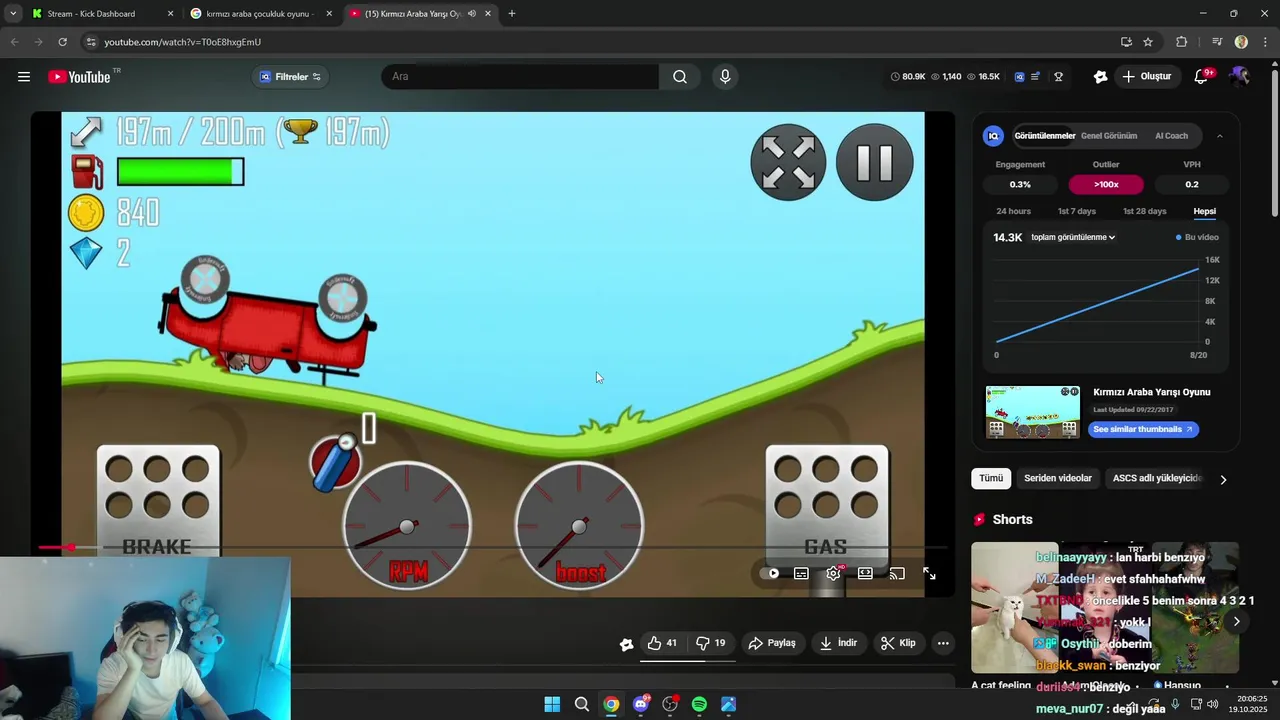Click the BRAKE pedal in the video
Image resolution: width=1280 pixels, height=720 pixels.
point(157,503)
